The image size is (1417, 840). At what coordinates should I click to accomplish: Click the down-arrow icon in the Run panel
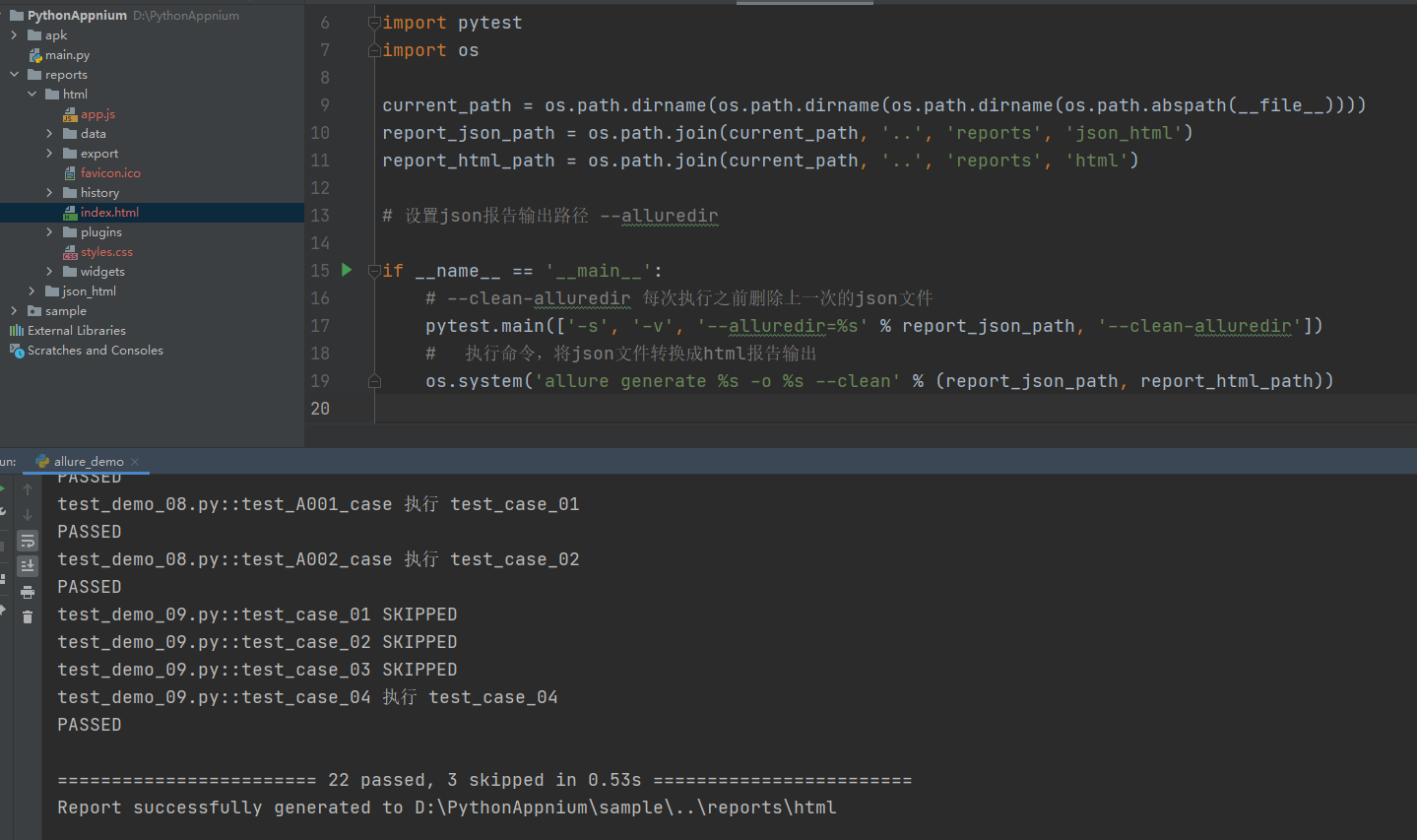[x=28, y=515]
